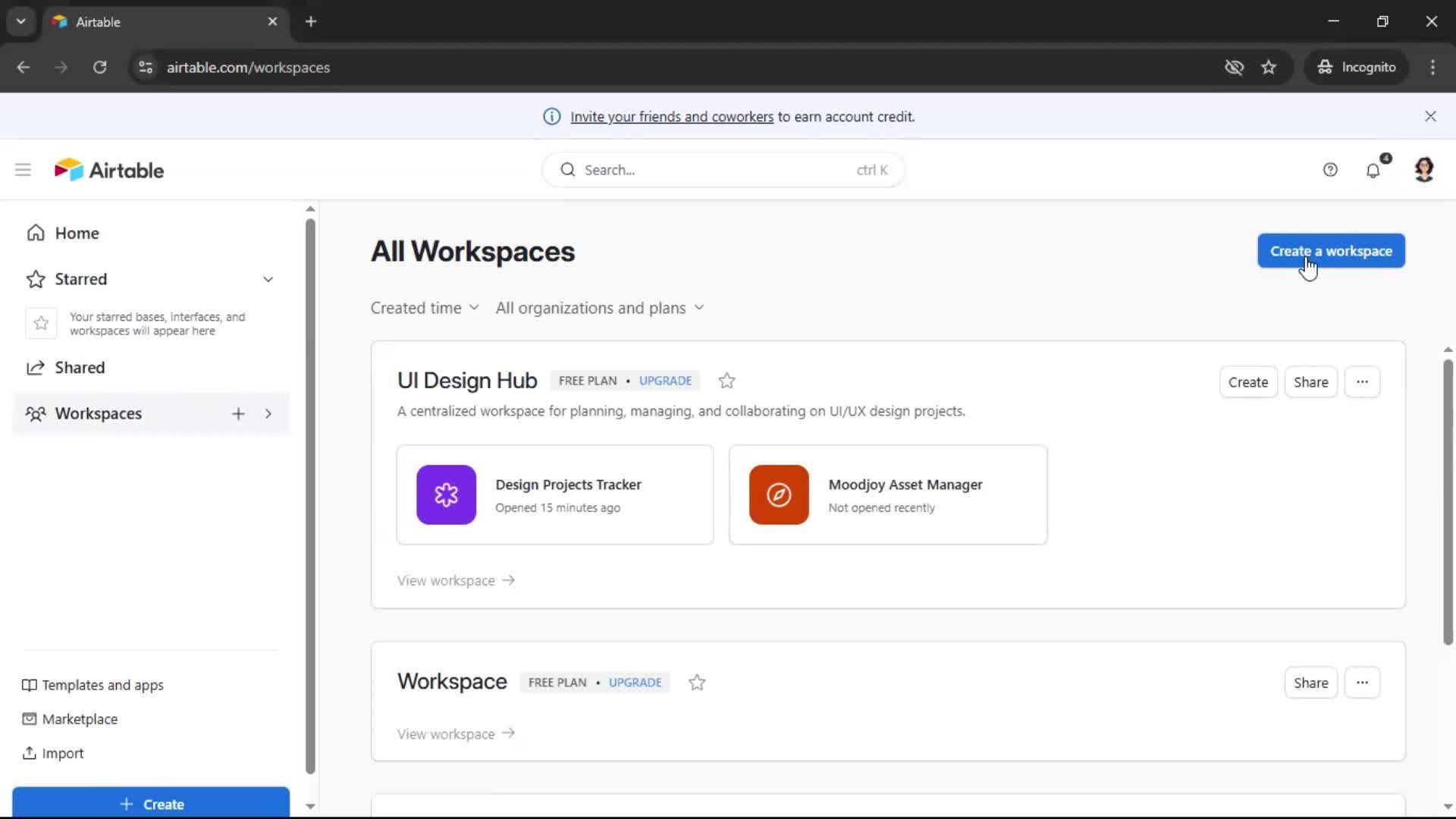Open more options for UI Design Hub
This screenshot has height=819, width=1456.
[x=1362, y=381]
